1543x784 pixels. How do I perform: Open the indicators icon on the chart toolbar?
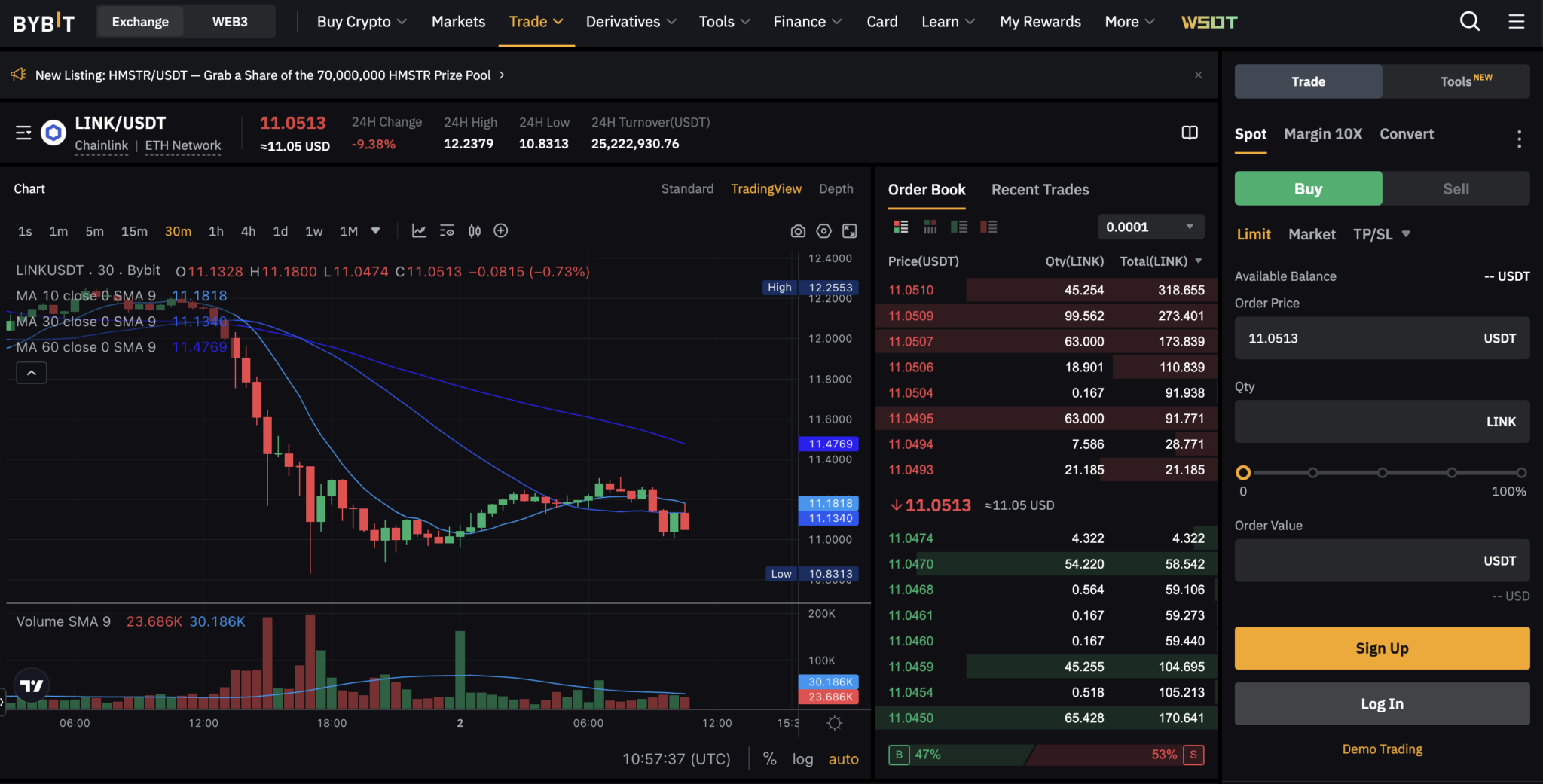click(419, 231)
